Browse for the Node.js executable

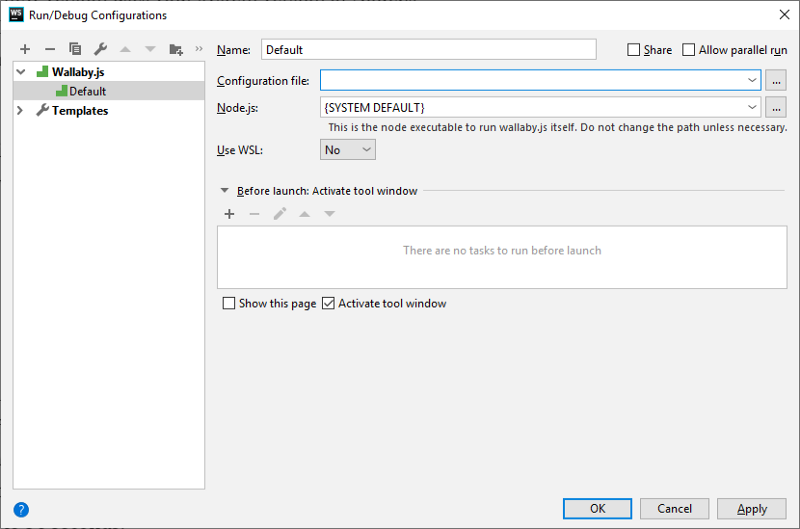click(x=776, y=108)
